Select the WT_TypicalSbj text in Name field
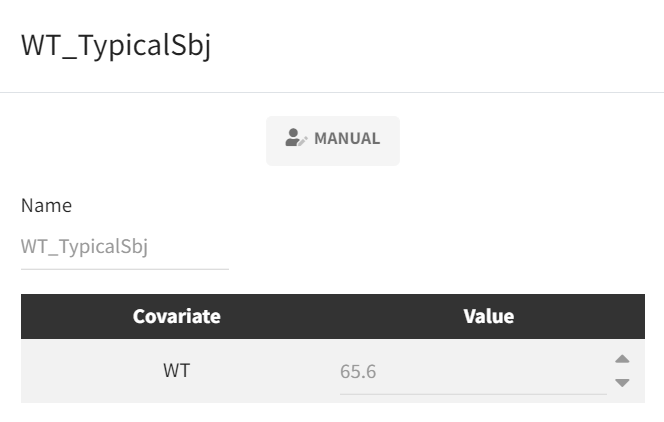This screenshot has width=664, height=422. pyautogui.click(x=85, y=247)
